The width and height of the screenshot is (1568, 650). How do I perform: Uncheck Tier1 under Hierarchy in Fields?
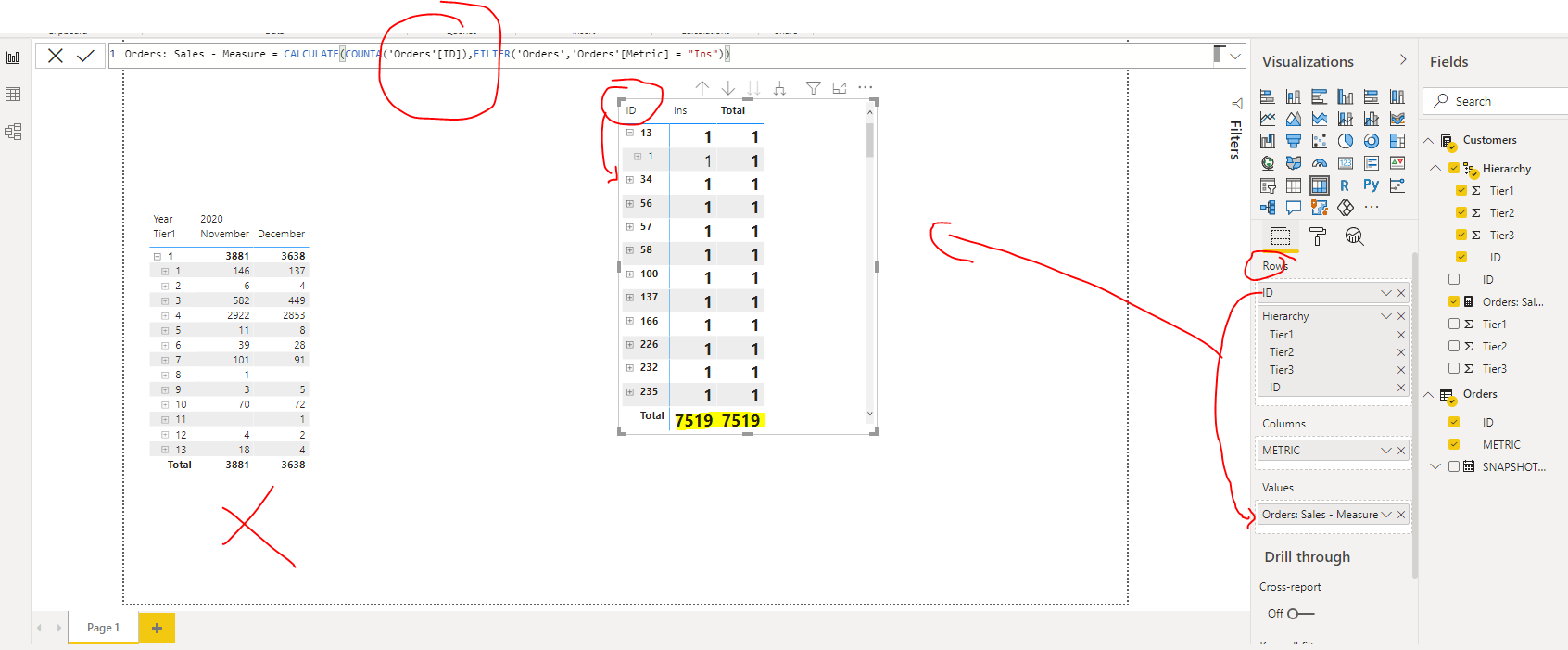coord(1461,190)
